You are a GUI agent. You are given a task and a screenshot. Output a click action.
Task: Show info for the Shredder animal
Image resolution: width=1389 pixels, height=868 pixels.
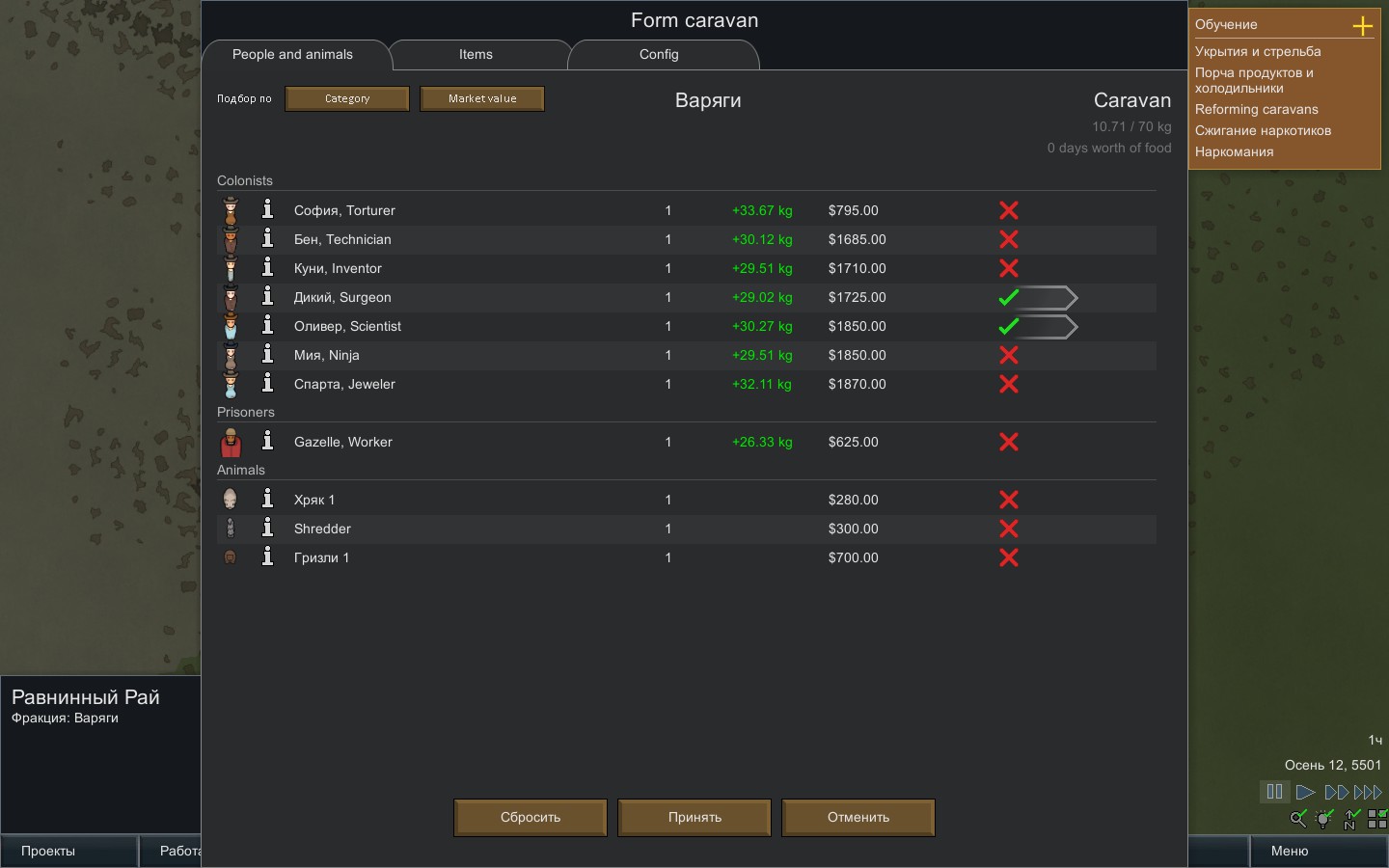[268, 528]
